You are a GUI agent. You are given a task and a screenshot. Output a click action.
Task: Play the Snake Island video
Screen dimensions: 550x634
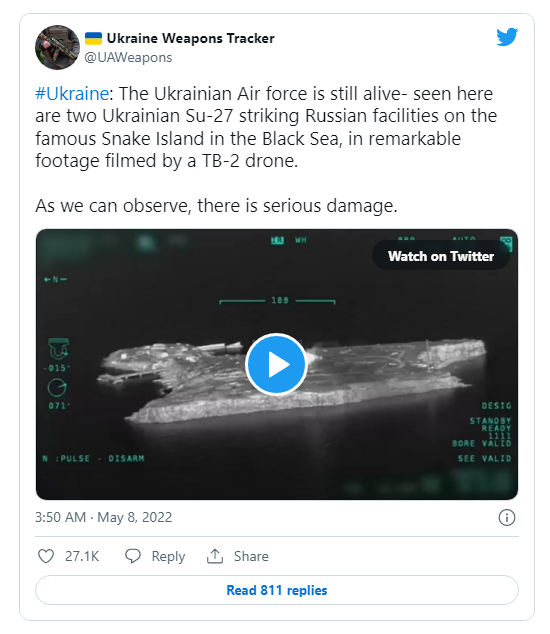pos(277,364)
